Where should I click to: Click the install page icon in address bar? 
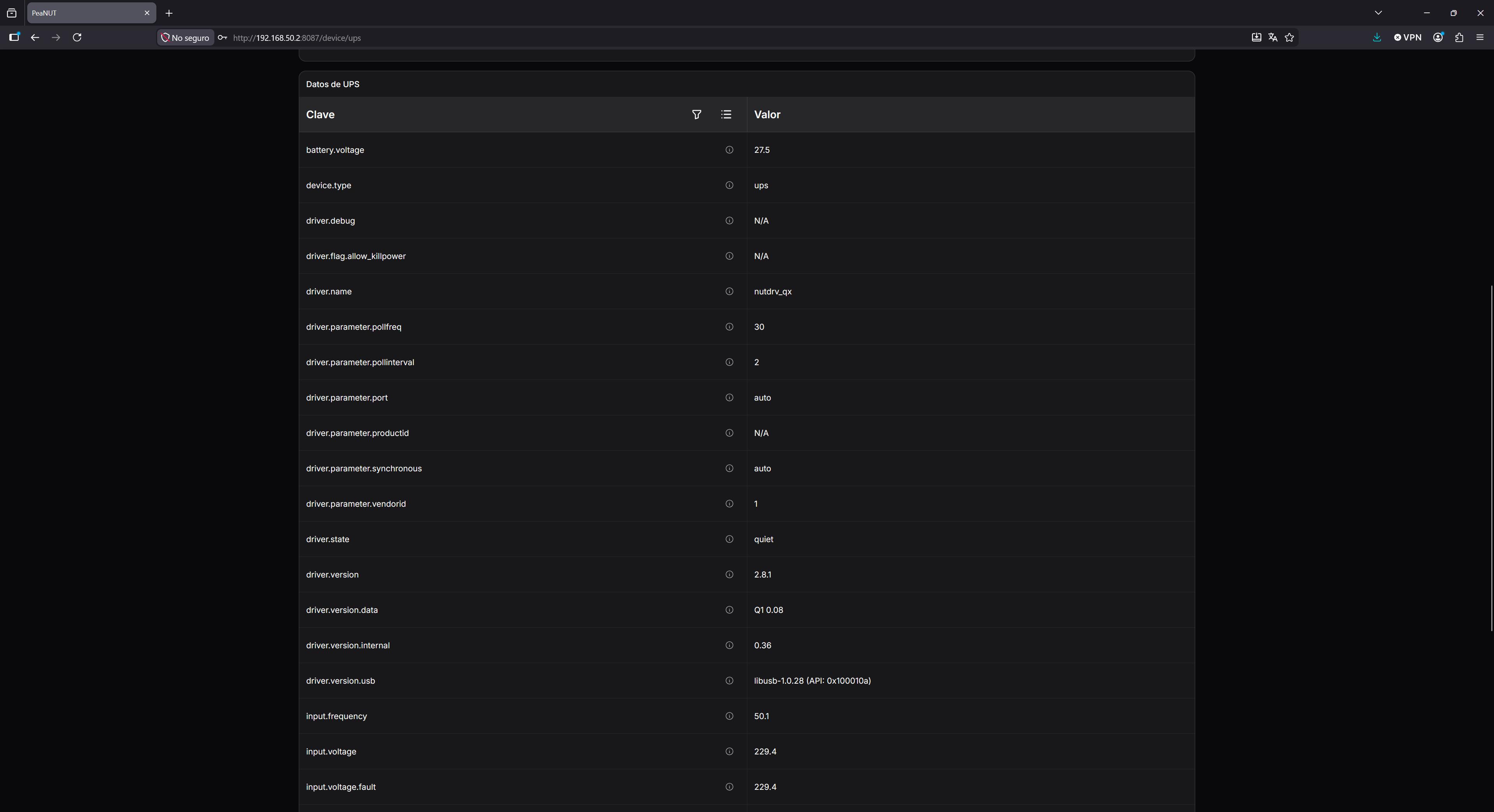tap(1256, 38)
